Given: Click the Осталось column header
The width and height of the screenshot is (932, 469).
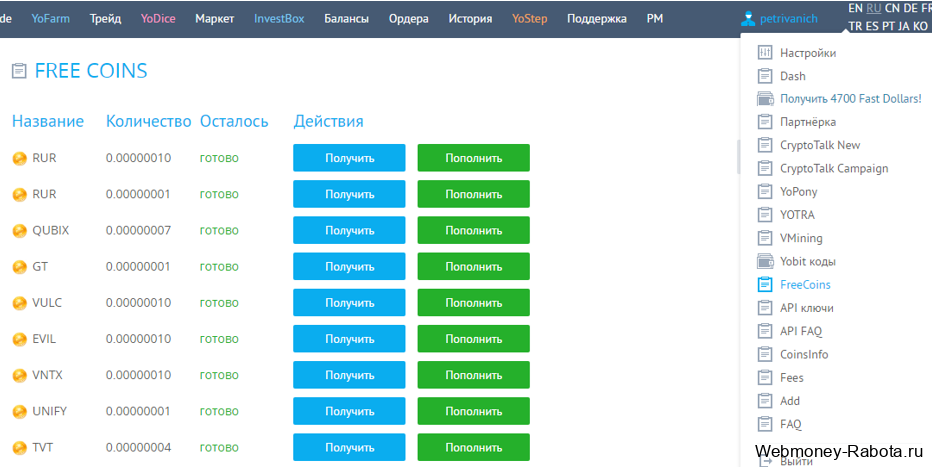Looking at the screenshot, I should [234, 122].
